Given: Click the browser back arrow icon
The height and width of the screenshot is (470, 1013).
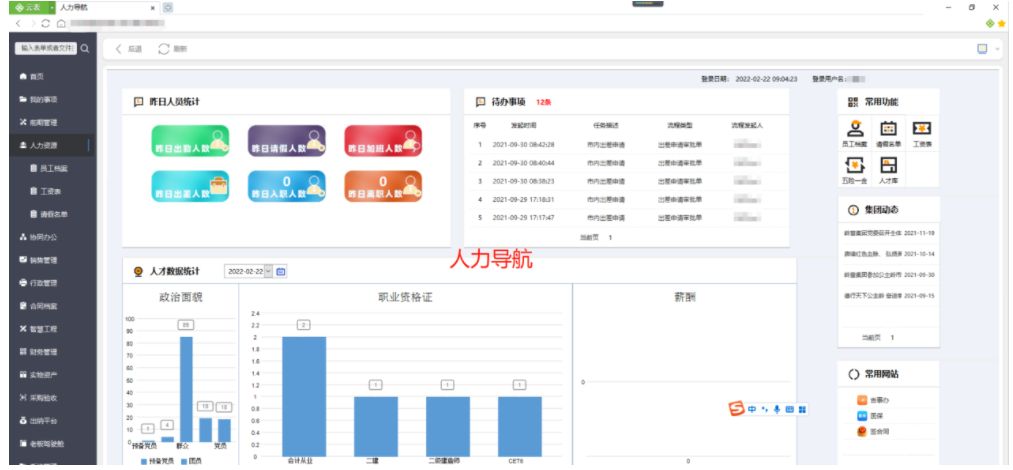Looking at the screenshot, I should (x=17, y=23).
